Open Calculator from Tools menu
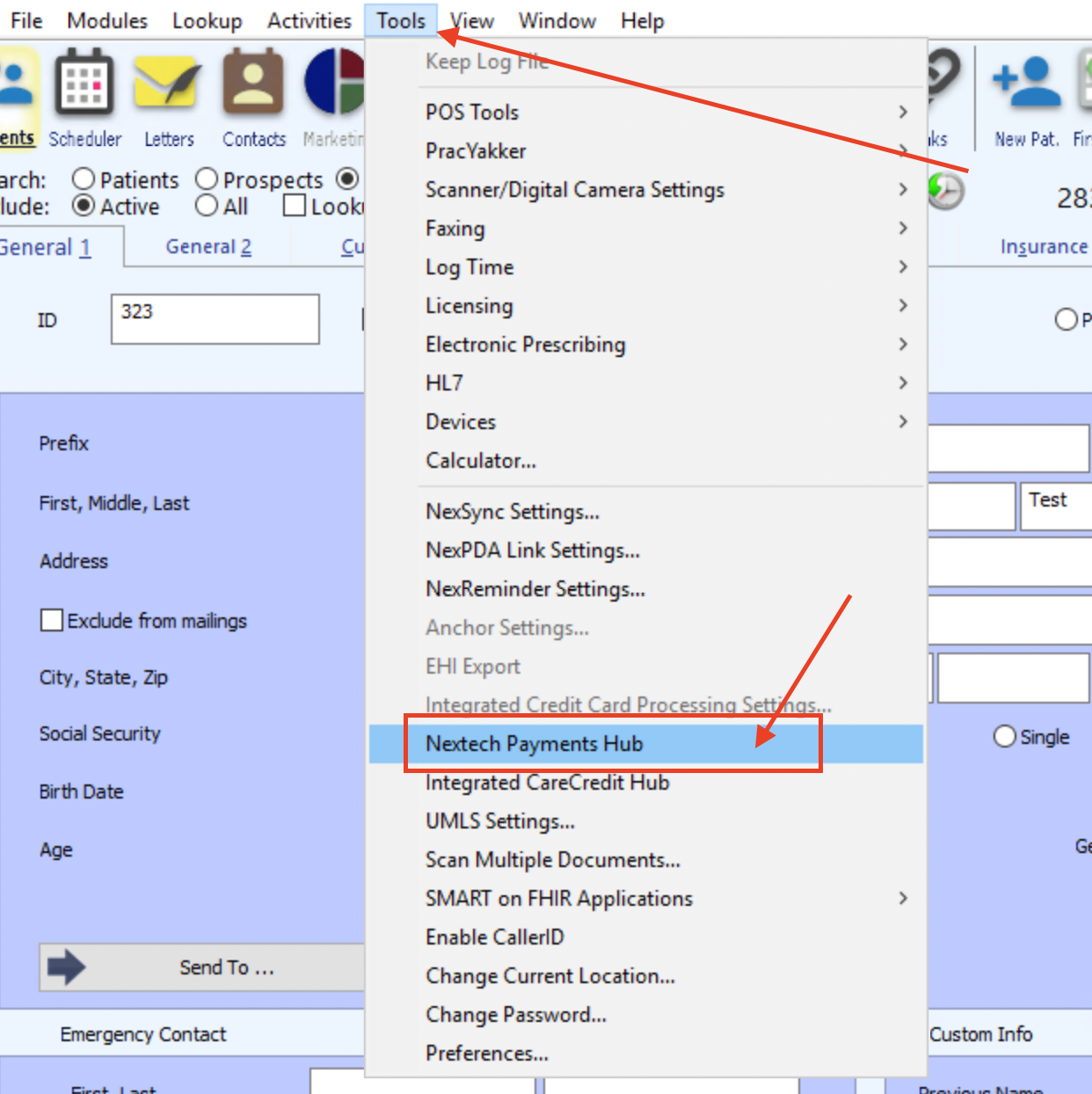This screenshot has height=1094, width=1092. point(646,460)
